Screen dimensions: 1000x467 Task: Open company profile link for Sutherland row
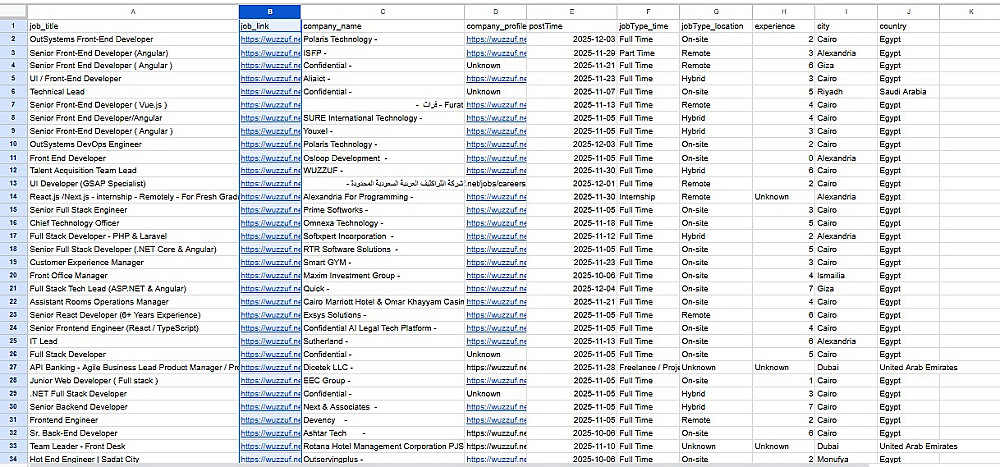point(496,341)
